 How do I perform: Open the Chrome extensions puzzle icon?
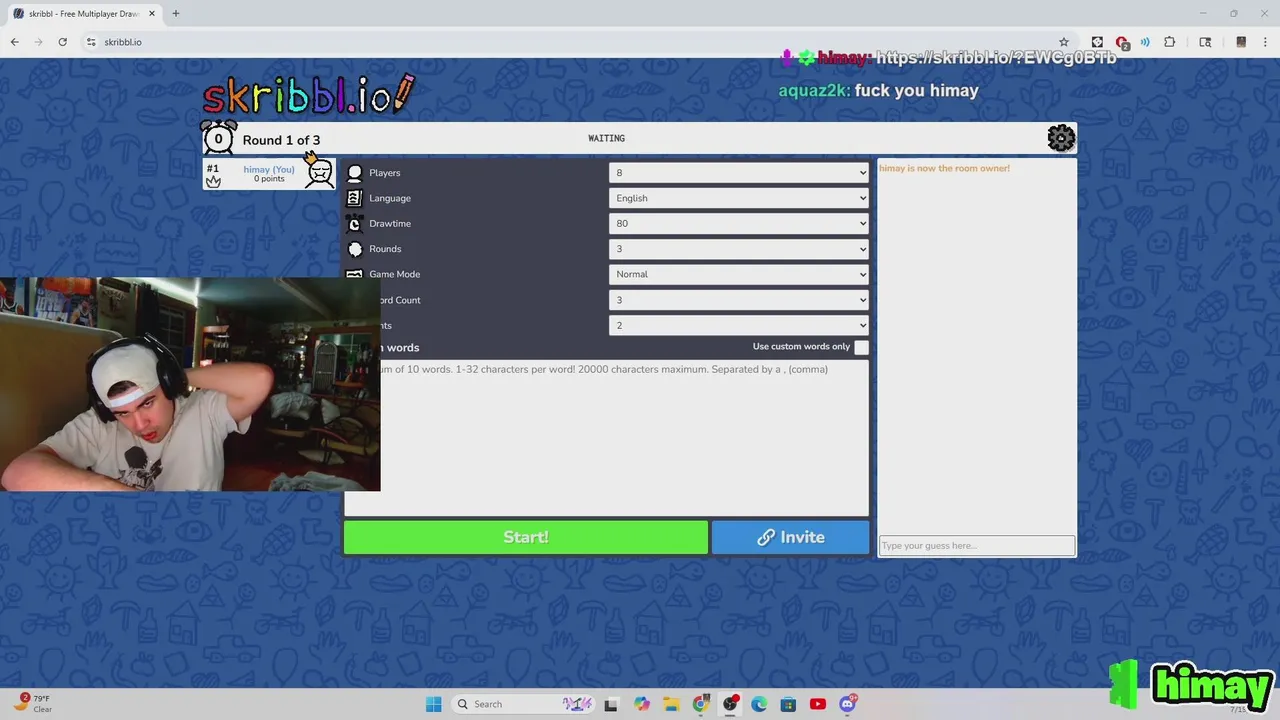pos(1169,42)
